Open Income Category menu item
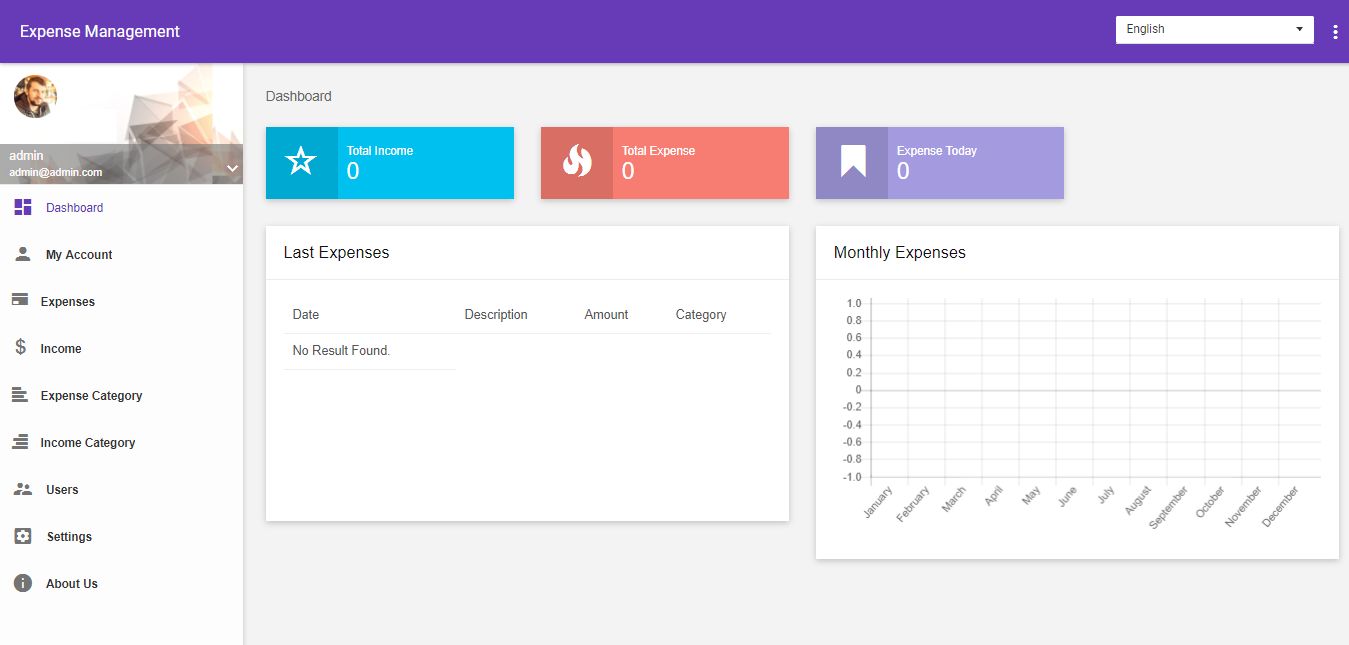 tap(121, 443)
